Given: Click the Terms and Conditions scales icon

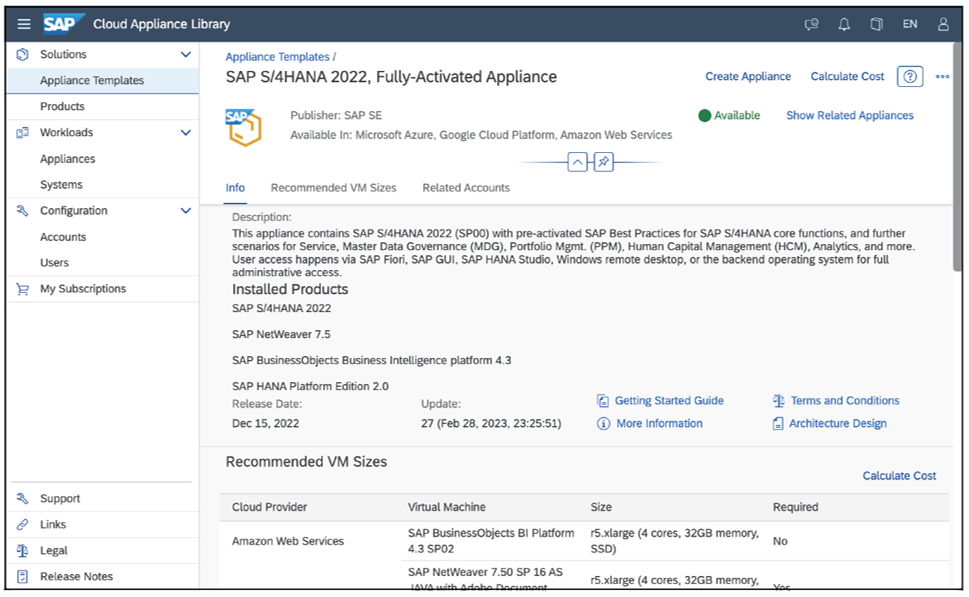Looking at the screenshot, I should point(779,400).
